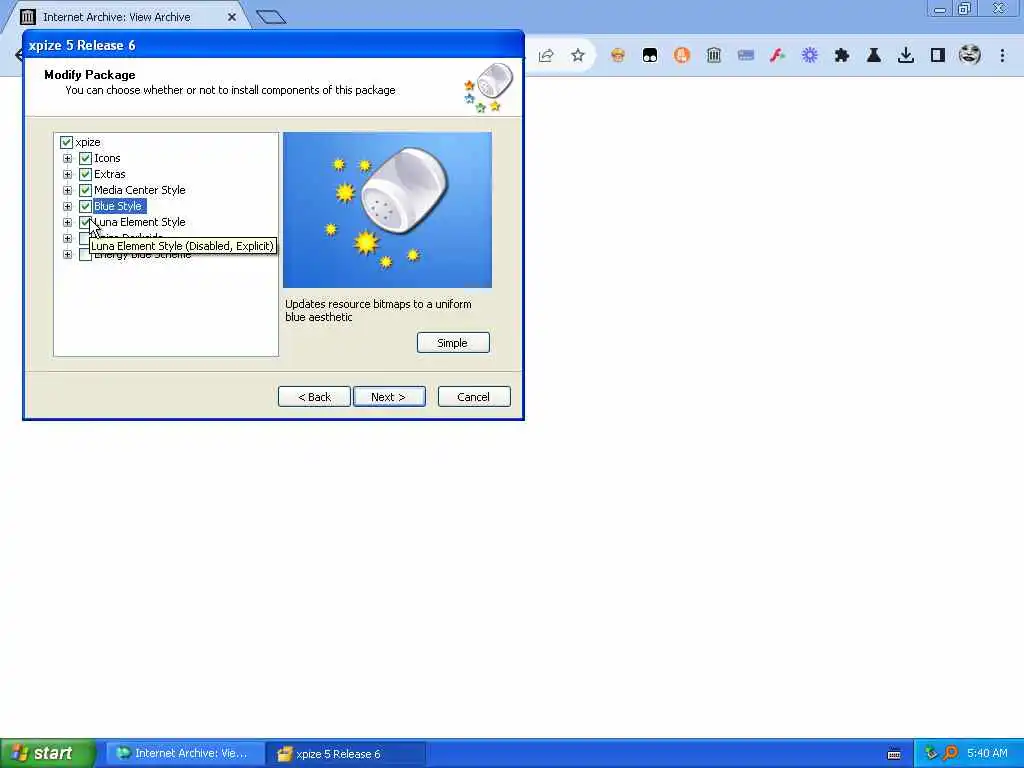The width and height of the screenshot is (1024, 768).
Task: Click the taskbar clock showing 5:40 AM
Action: pyautogui.click(x=987, y=753)
